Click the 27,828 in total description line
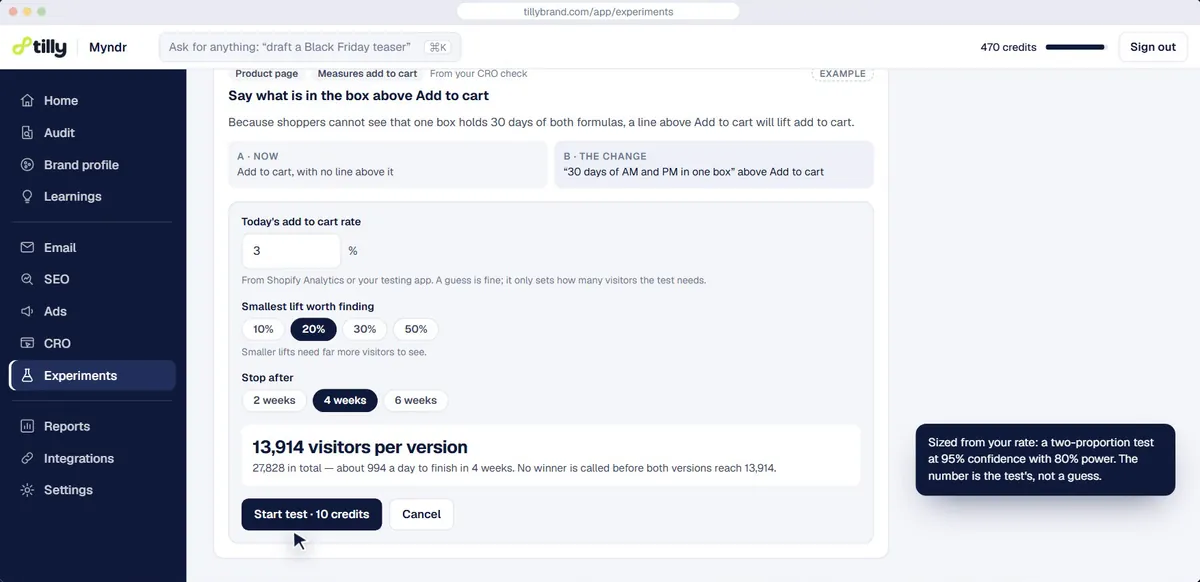Screen dimensions: 1200x582 click(514, 468)
